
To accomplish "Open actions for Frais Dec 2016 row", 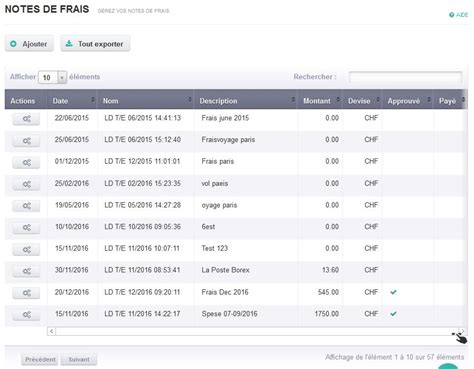I will coord(26,293).
